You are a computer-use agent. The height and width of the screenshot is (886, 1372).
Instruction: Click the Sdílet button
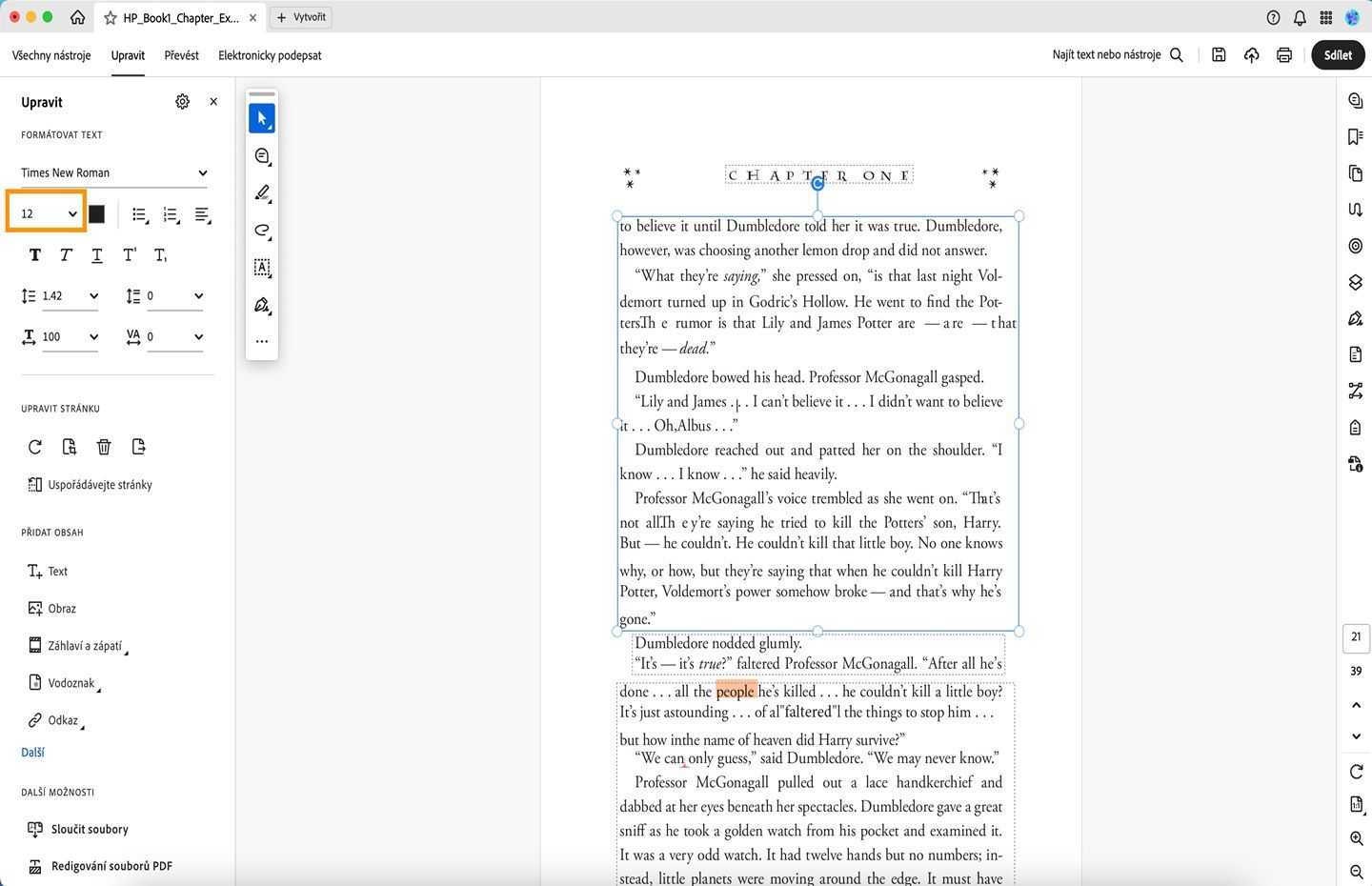tap(1338, 54)
